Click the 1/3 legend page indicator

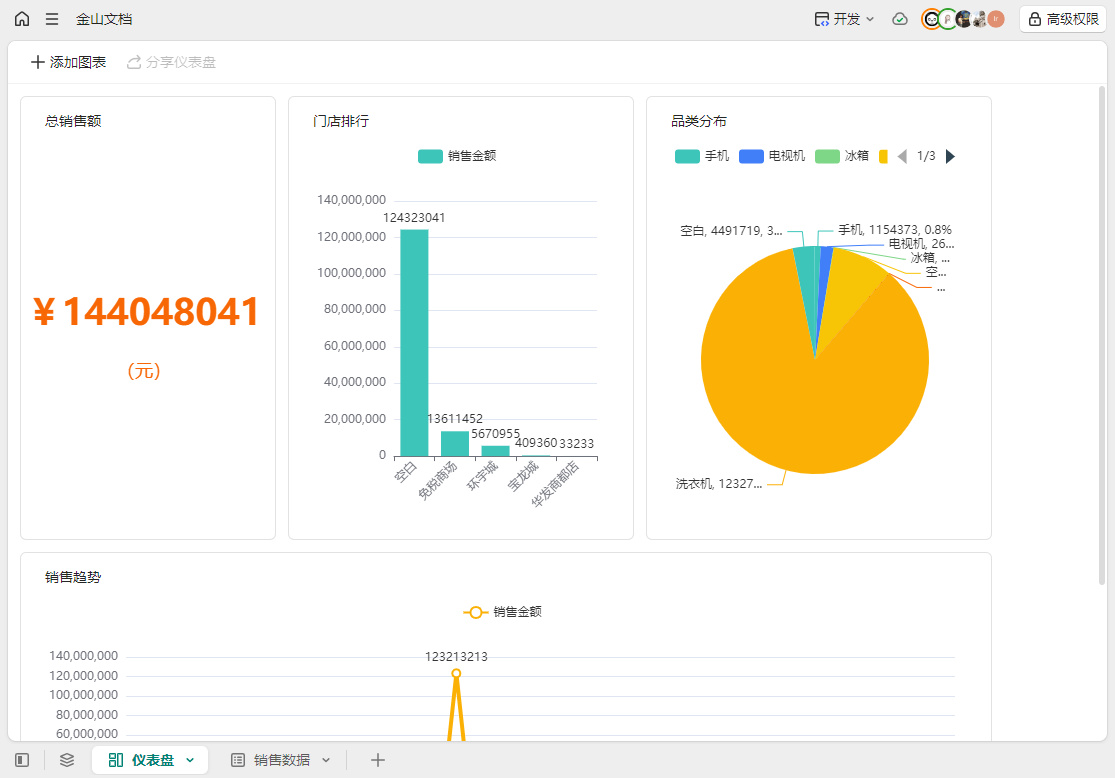(926, 156)
